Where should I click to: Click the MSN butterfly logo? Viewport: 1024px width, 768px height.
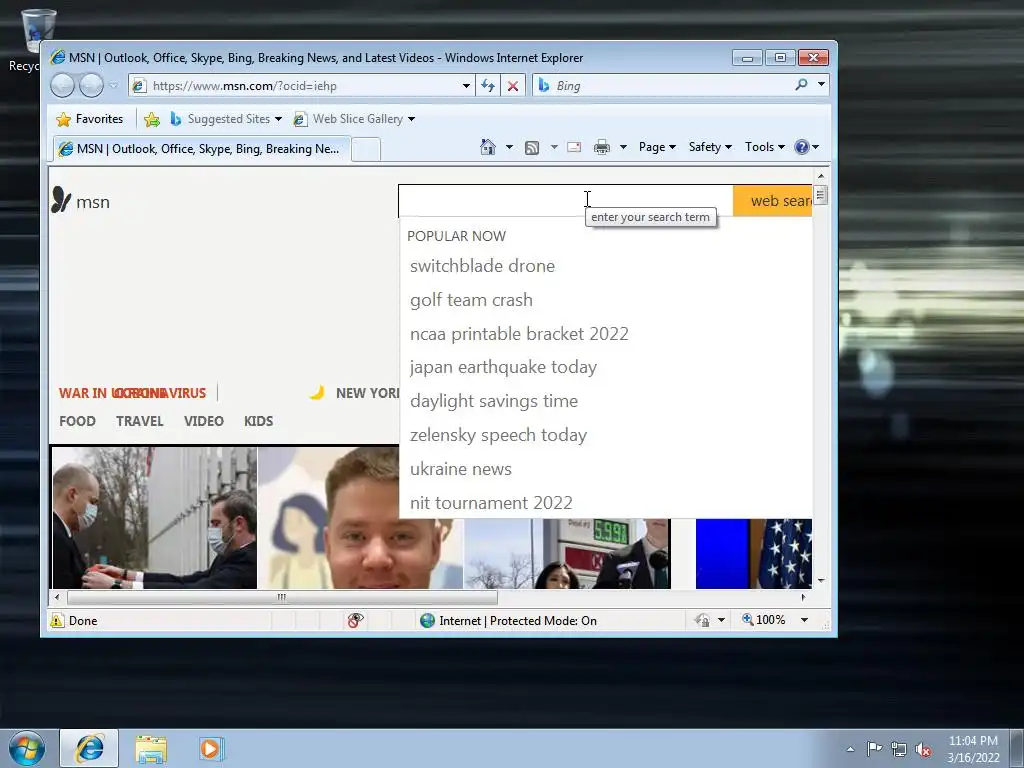(61, 200)
